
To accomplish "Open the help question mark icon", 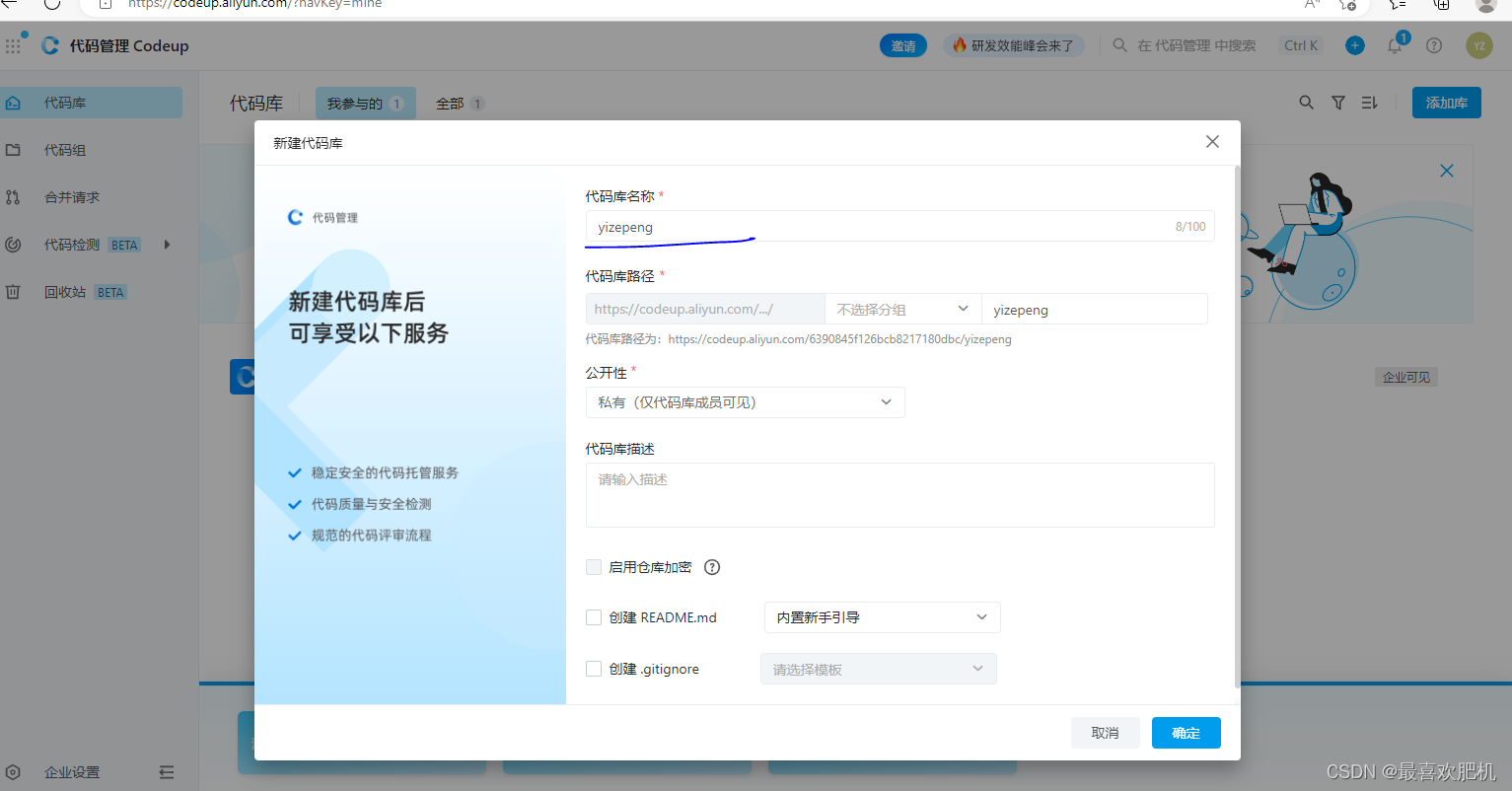I will [1434, 45].
